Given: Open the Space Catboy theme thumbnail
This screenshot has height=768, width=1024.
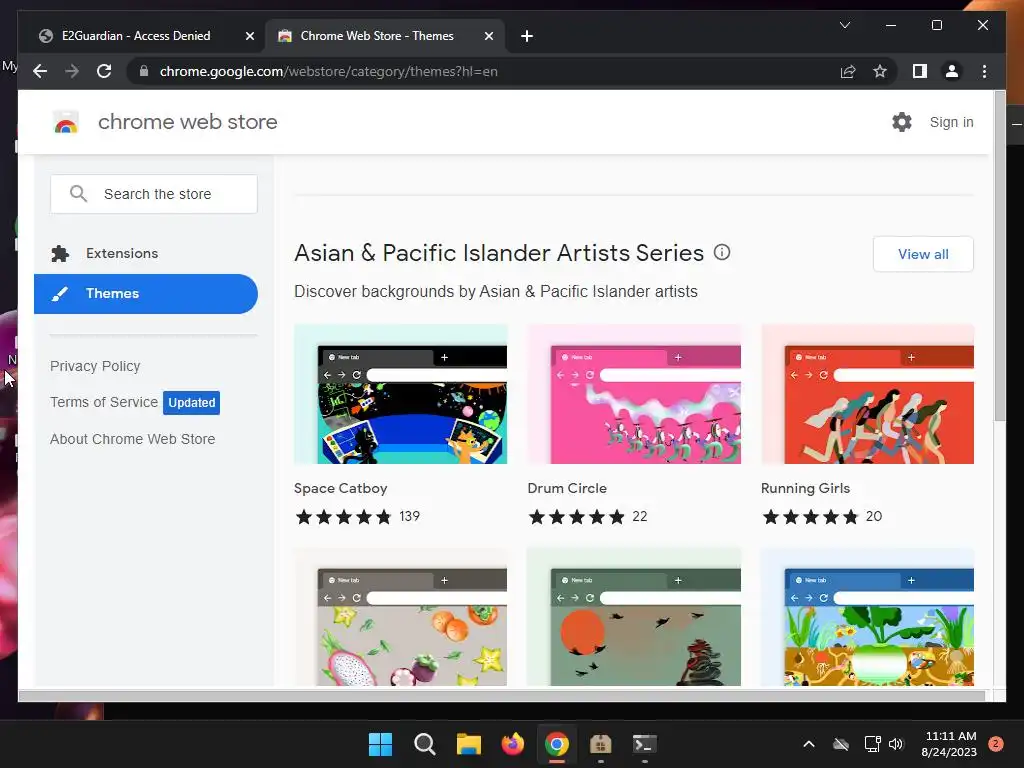Looking at the screenshot, I should pyautogui.click(x=400, y=394).
